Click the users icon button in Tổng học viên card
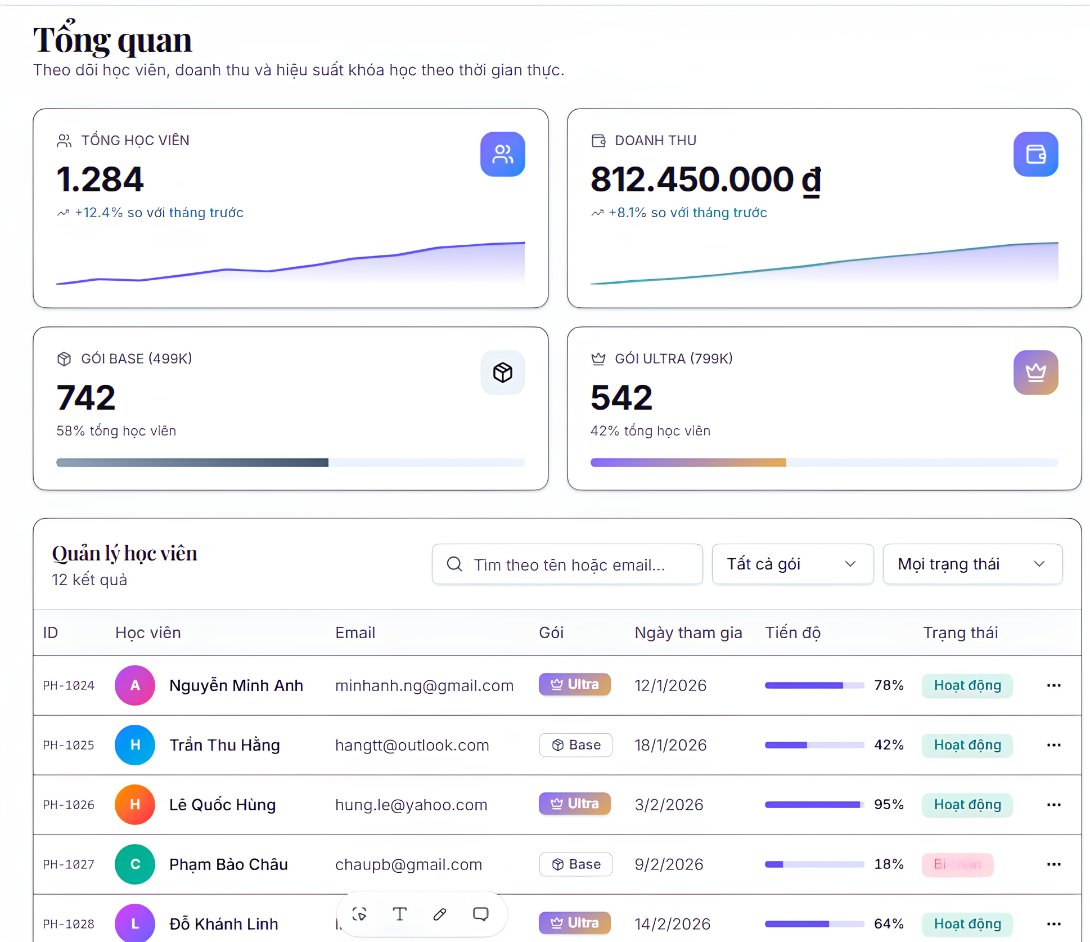Screen dimensions: 1090x942 pos(502,154)
